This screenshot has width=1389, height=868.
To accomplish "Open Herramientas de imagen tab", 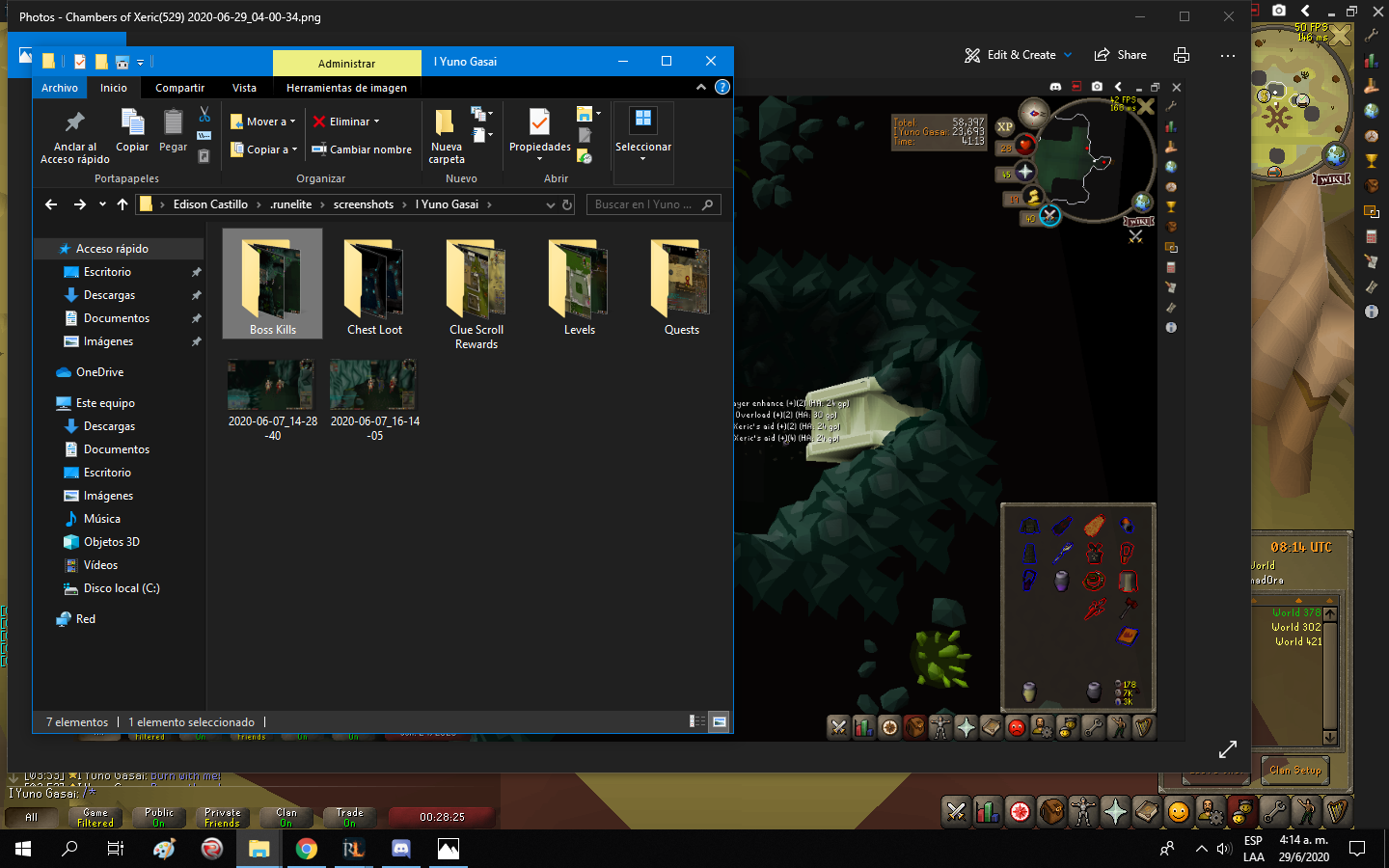I will (x=346, y=88).
